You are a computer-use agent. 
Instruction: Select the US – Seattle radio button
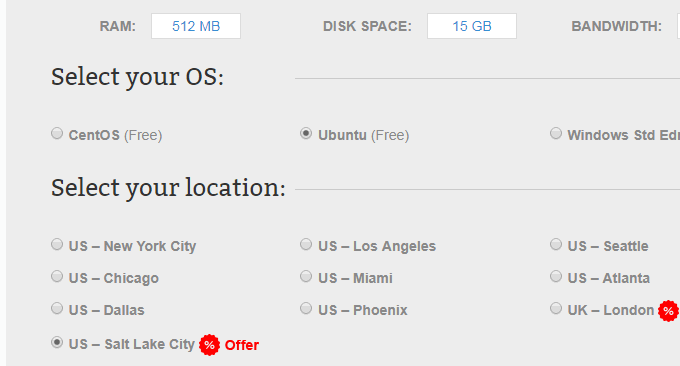pyautogui.click(x=556, y=244)
